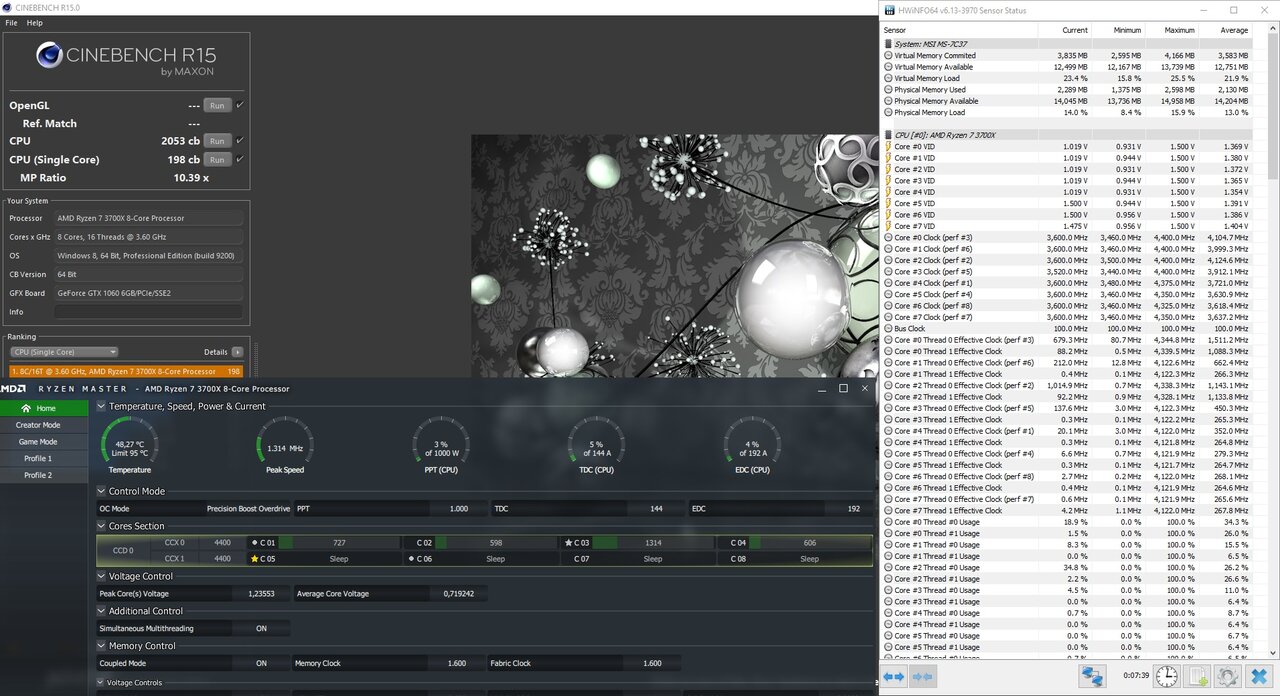Collapse the Memory Control section
The height and width of the screenshot is (696, 1280).
(x=101, y=646)
